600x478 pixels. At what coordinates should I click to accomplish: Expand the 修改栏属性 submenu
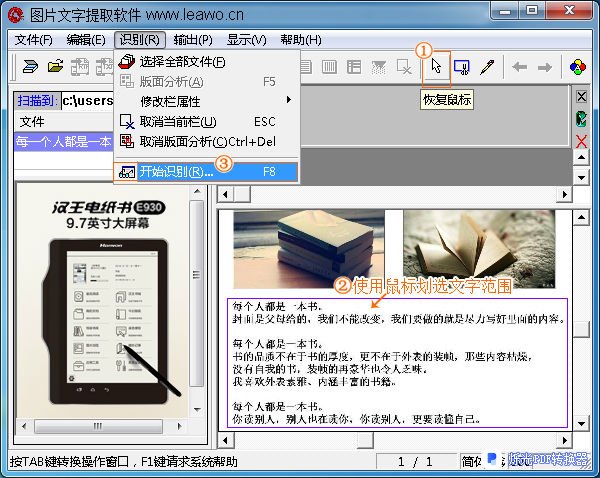(207, 101)
